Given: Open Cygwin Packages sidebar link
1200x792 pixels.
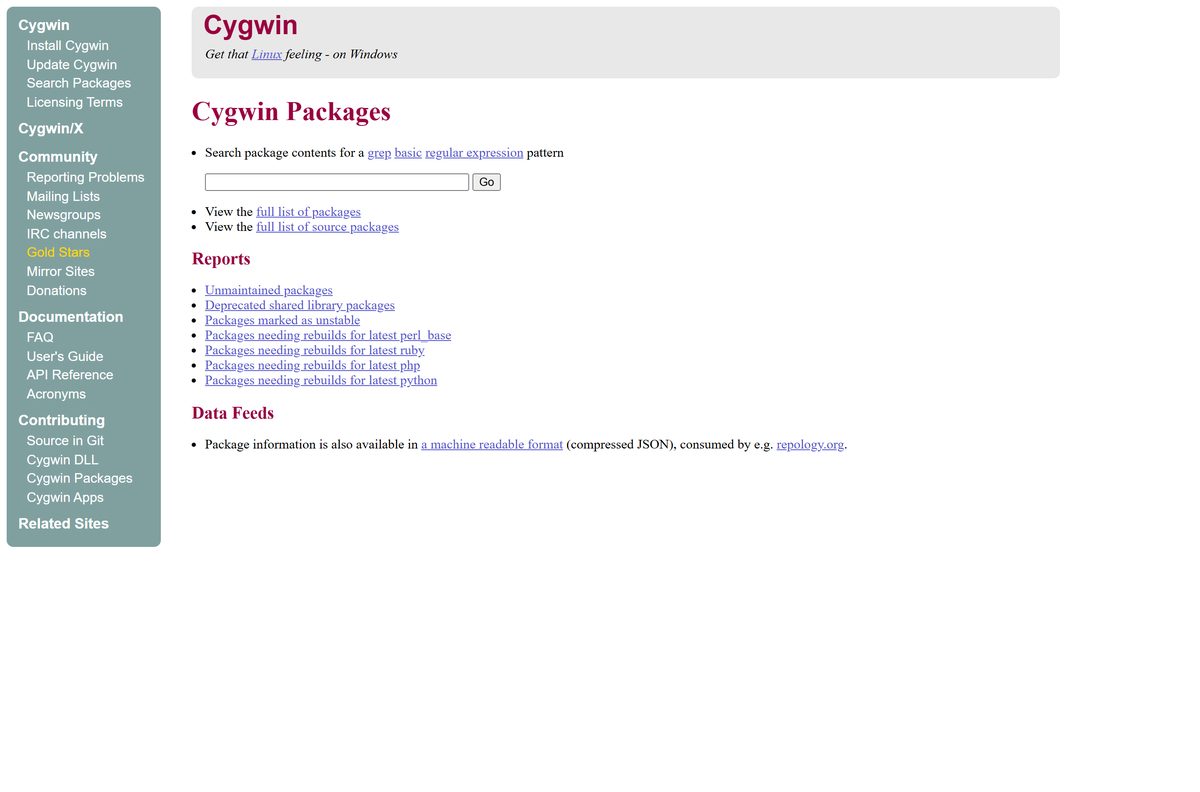Looking at the screenshot, I should 79,478.
